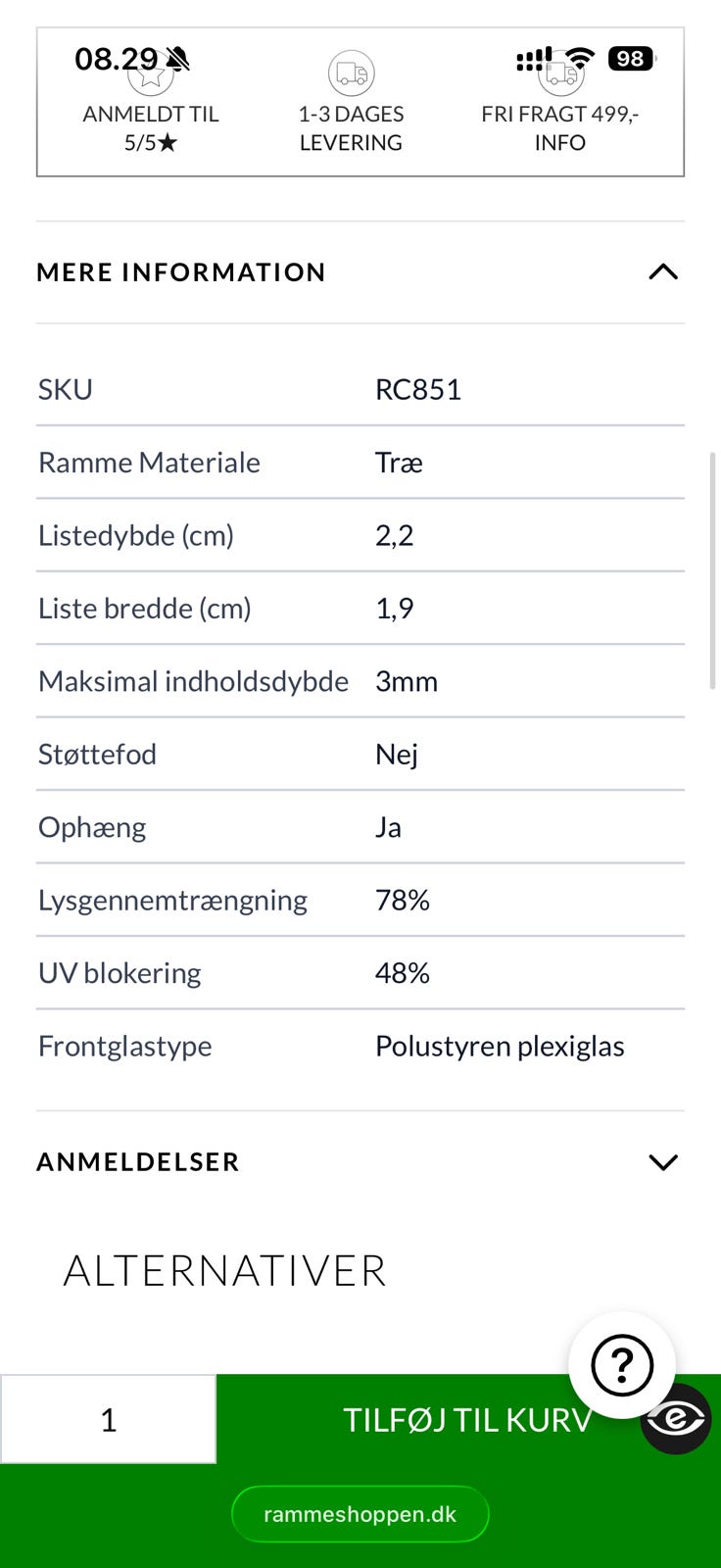
Task: Tap the delivery truck icon above 1-3 dages levering
Action: (x=351, y=73)
